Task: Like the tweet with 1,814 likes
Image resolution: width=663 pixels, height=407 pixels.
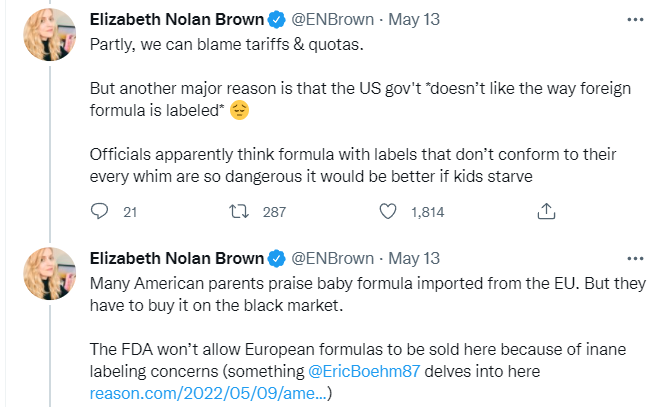Action: [x=390, y=212]
